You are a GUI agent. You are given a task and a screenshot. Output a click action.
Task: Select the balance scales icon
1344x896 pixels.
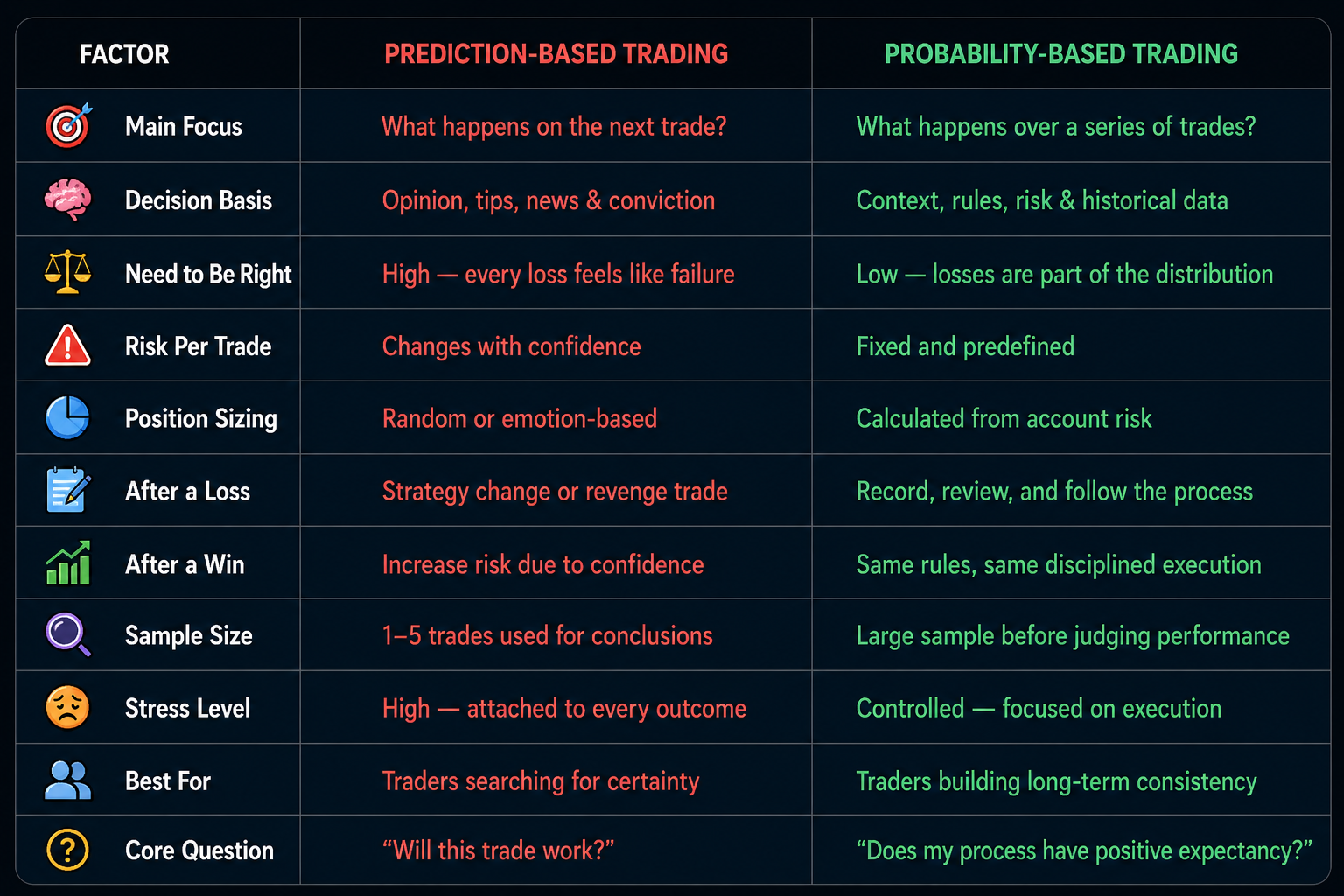pyautogui.click(x=67, y=272)
